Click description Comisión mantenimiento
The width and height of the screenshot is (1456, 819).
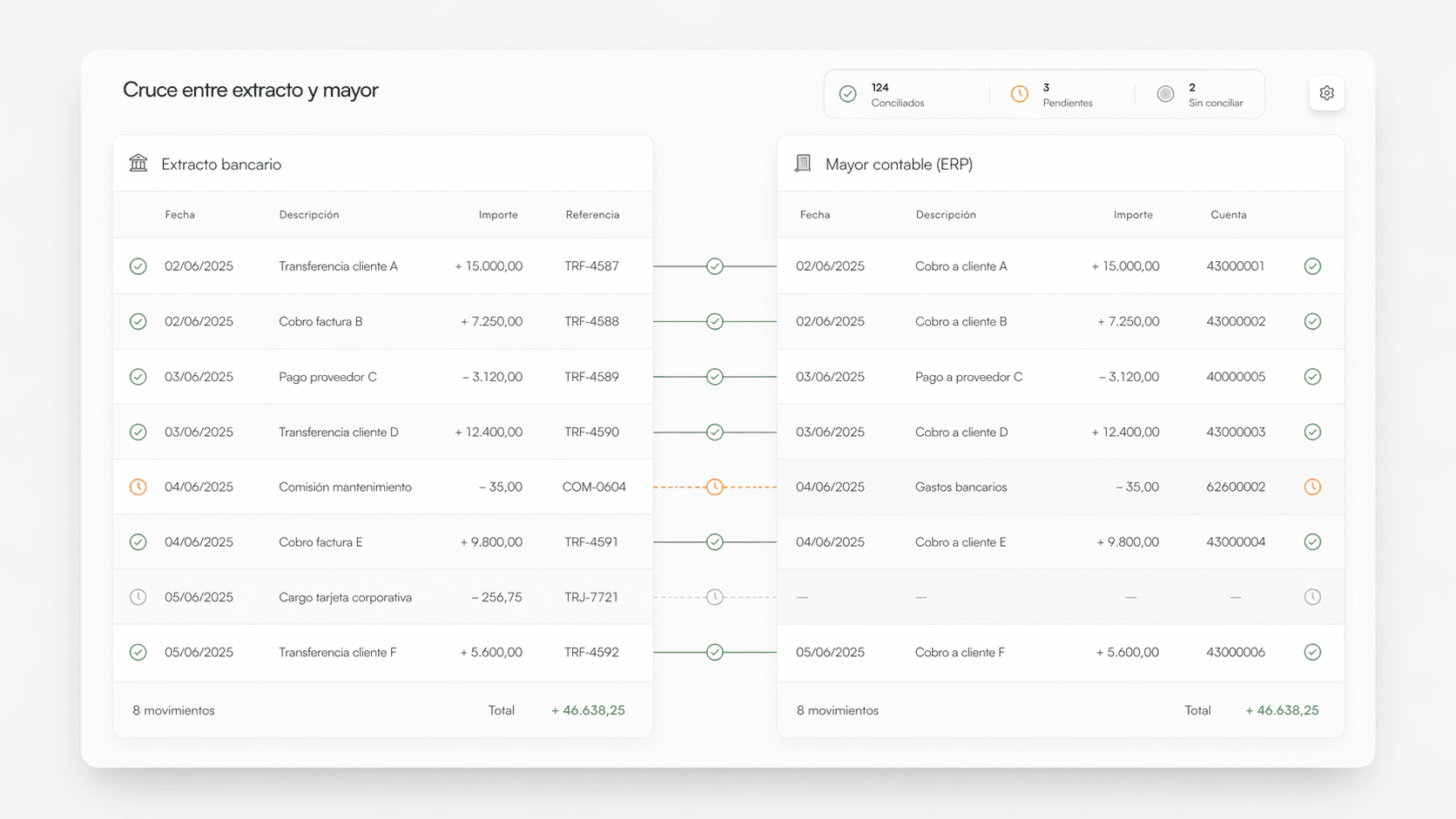pyautogui.click(x=345, y=487)
